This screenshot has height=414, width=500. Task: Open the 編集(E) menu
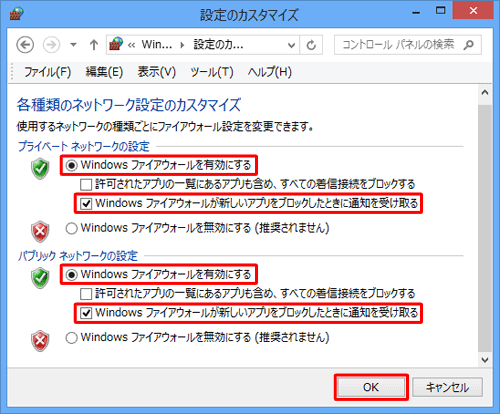coord(104,72)
